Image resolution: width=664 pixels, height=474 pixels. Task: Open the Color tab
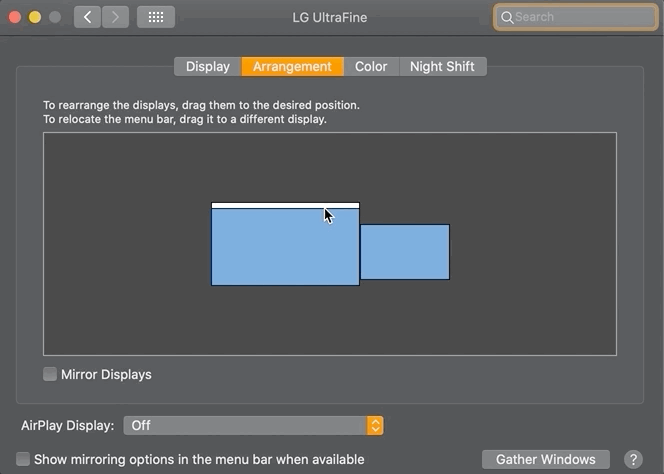[371, 67]
